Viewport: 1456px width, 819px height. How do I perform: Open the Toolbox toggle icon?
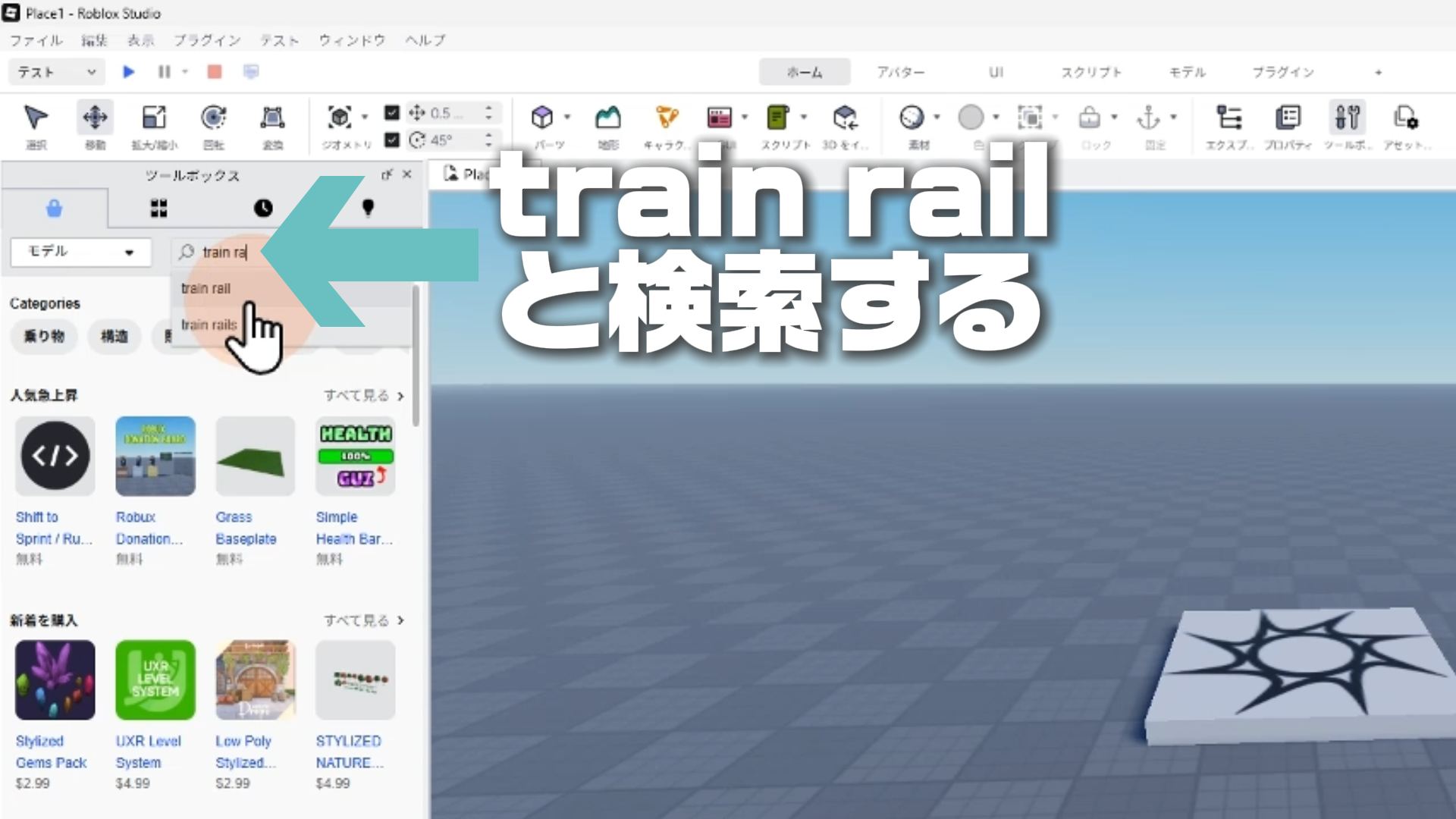(x=1348, y=118)
